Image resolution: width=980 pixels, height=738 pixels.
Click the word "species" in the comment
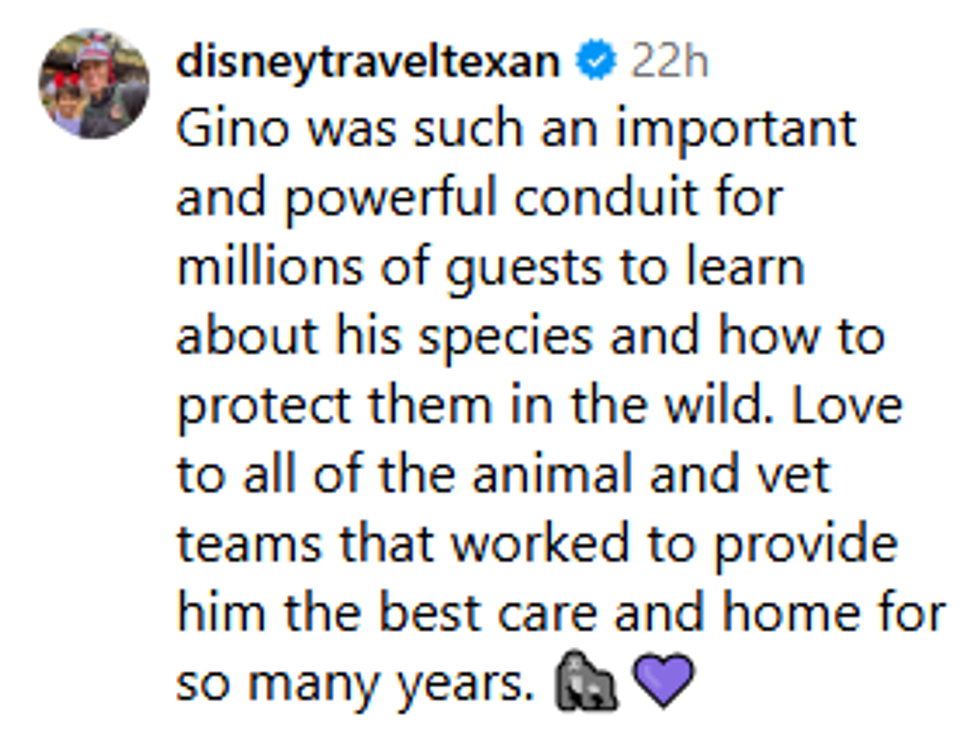click(507, 338)
